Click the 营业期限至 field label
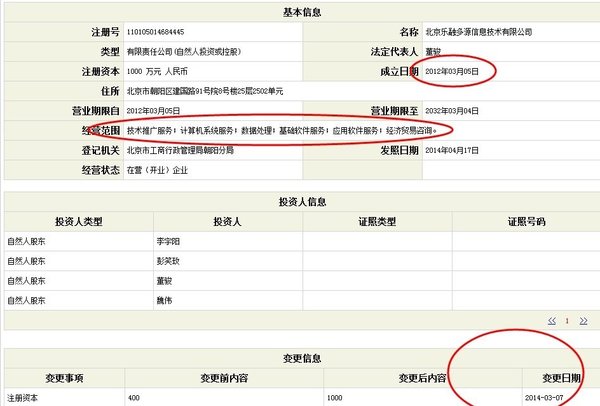 pyautogui.click(x=394, y=111)
